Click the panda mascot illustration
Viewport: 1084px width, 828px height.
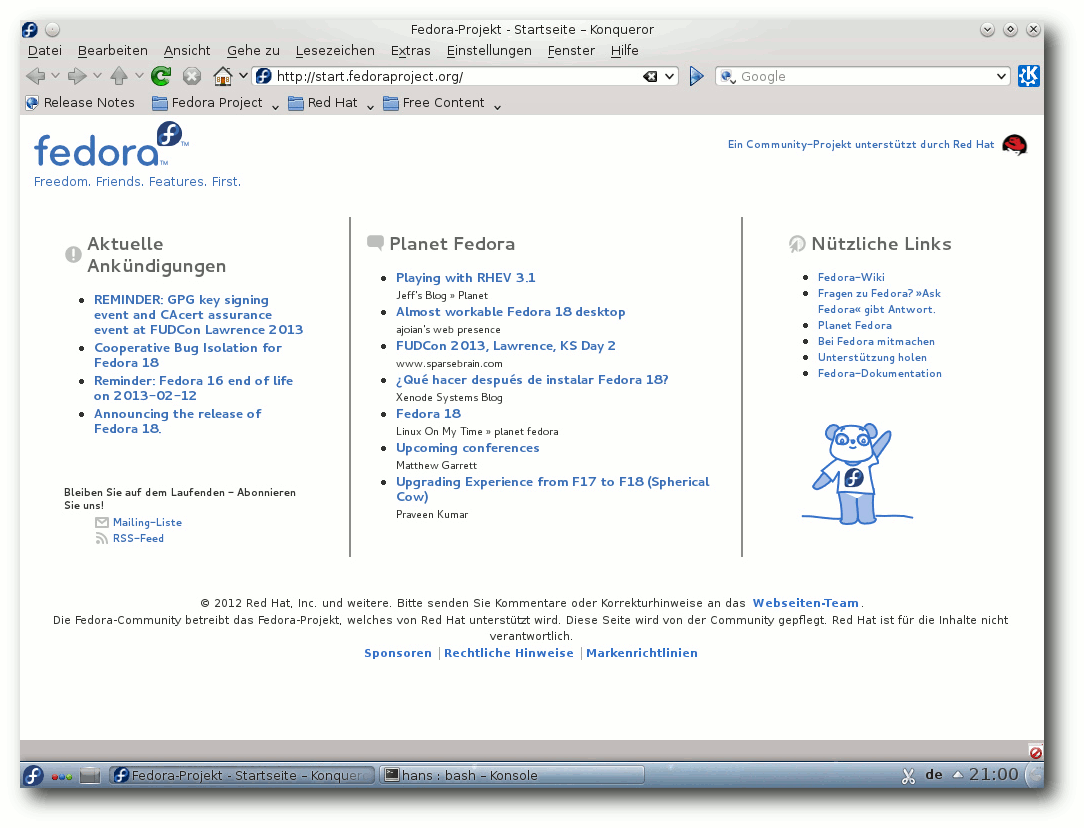point(857,473)
